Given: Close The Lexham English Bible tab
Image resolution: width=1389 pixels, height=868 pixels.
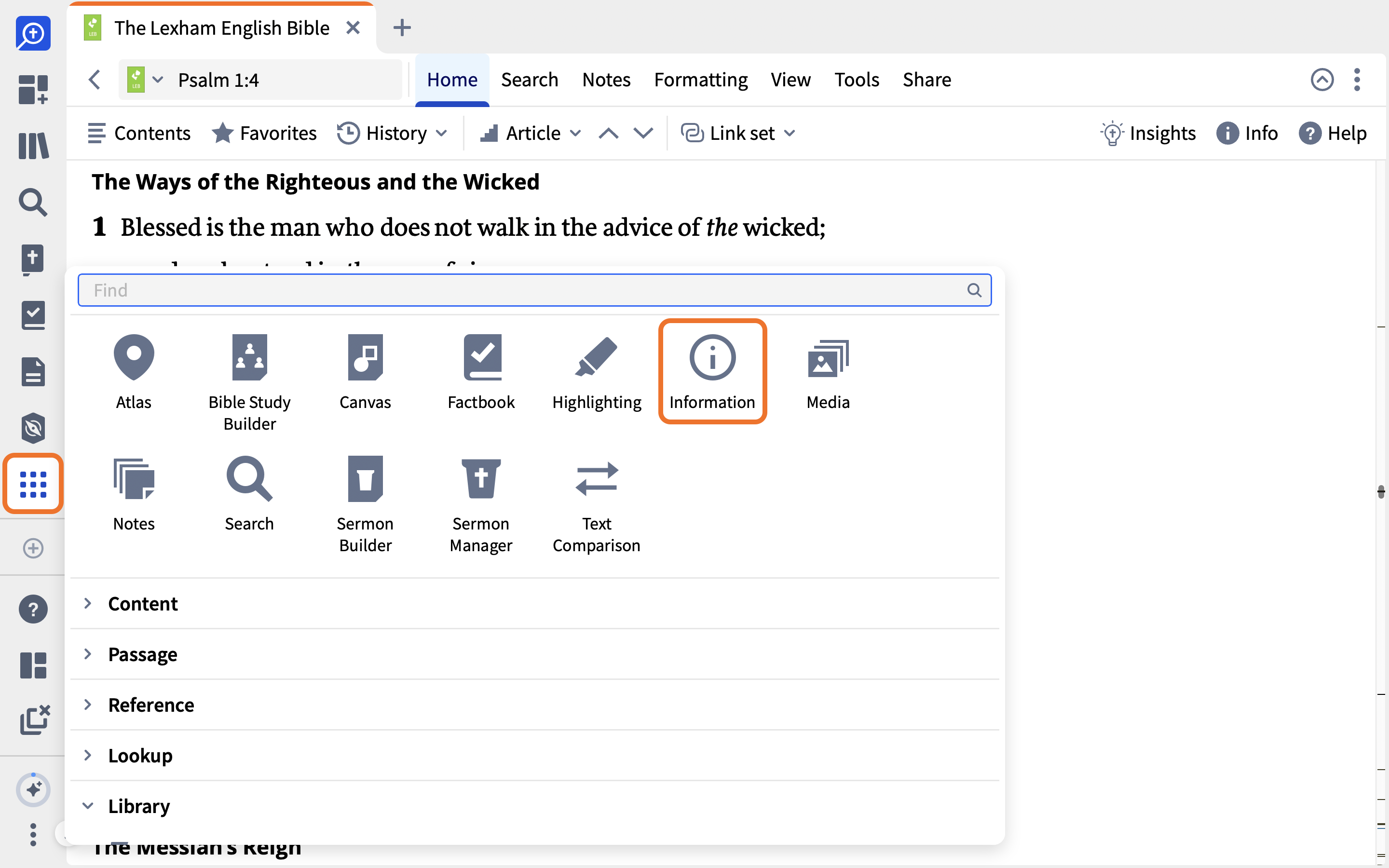Looking at the screenshot, I should pyautogui.click(x=353, y=27).
